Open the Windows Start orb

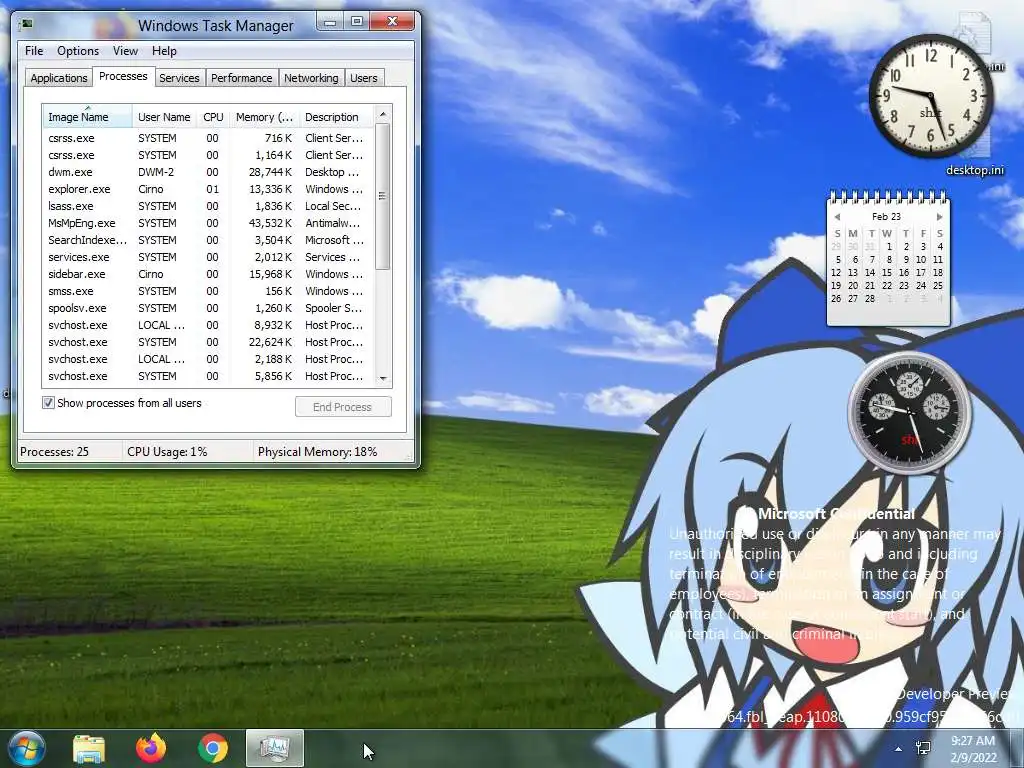[26, 748]
